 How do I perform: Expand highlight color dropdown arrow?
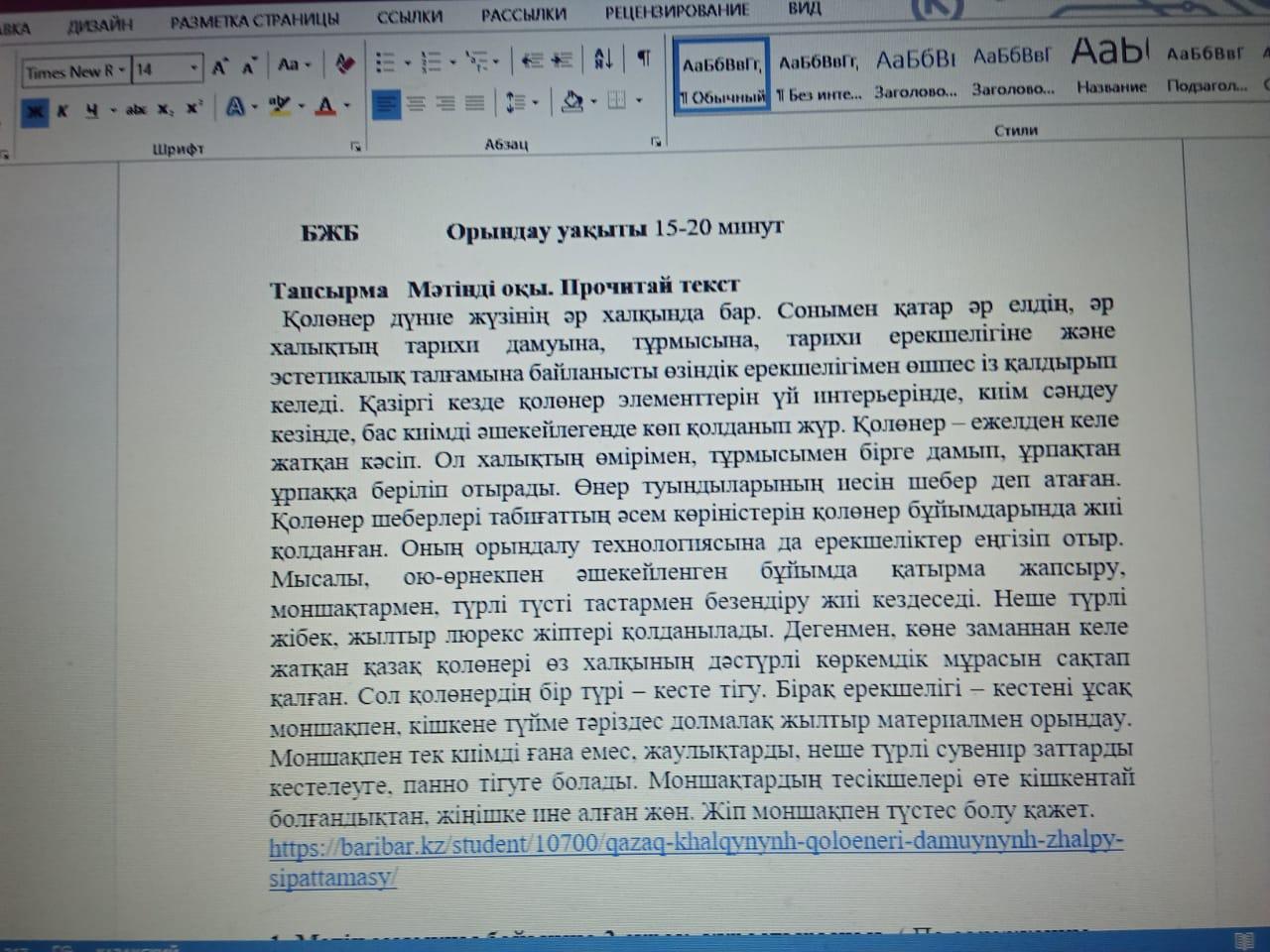(x=300, y=106)
